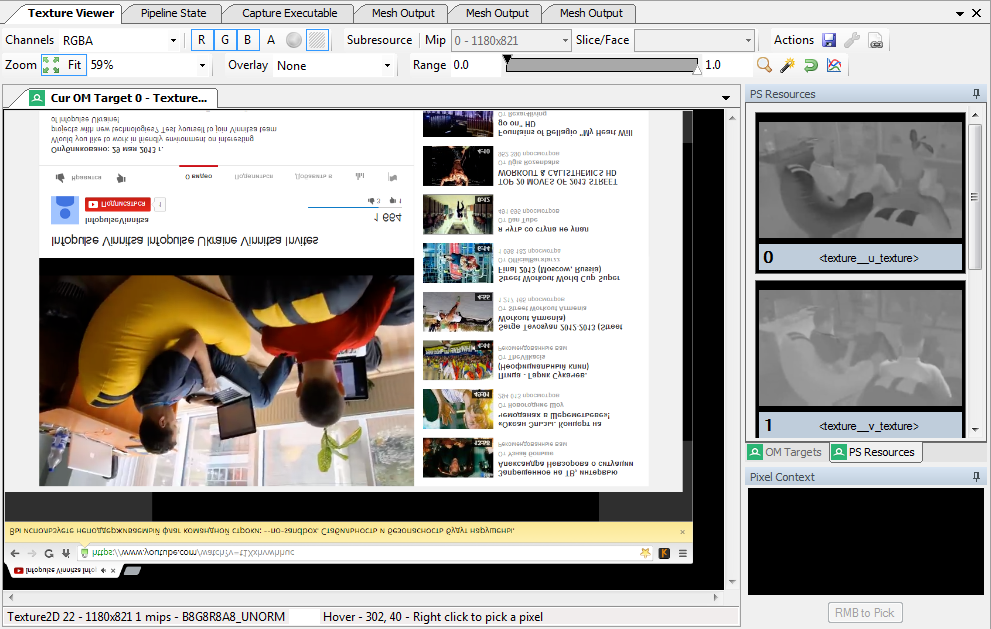
Task: Click the Pixel Context black preview area
Action: pos(866,541)
